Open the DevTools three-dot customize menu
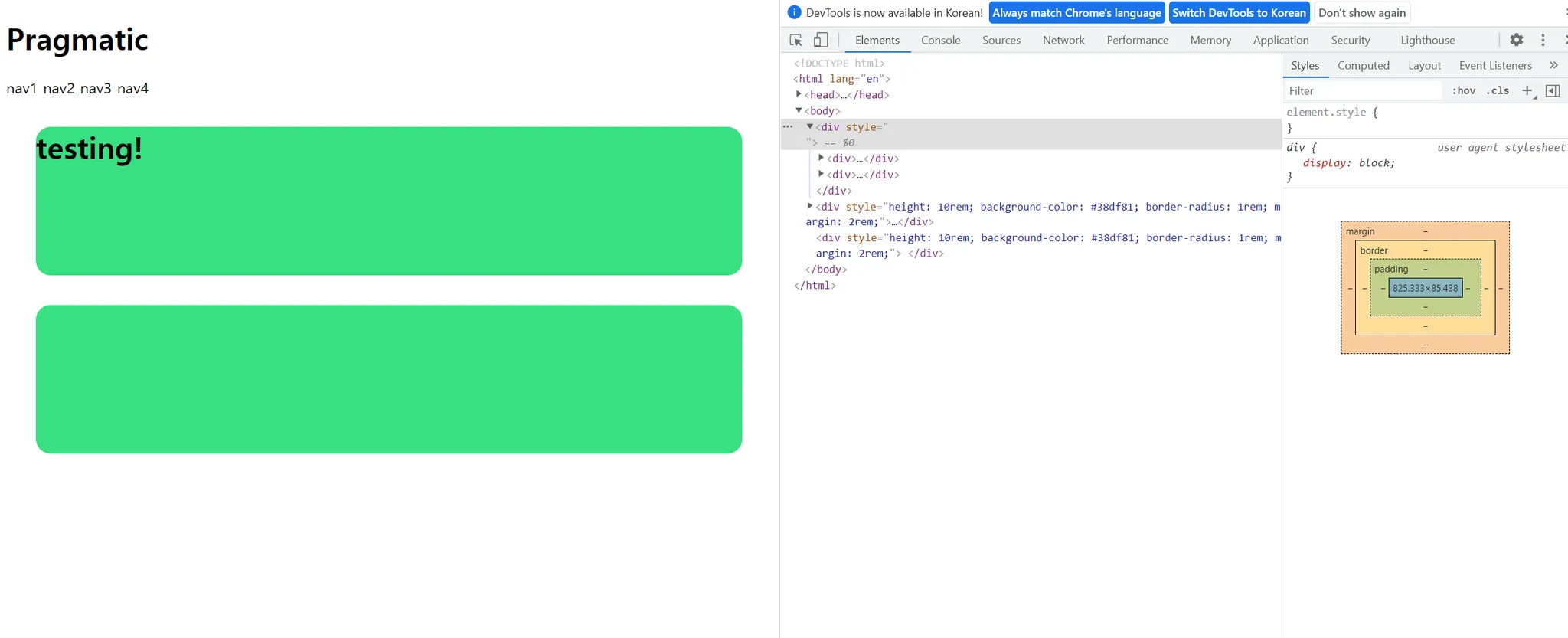 pyautogui.click(x=1543, y=40)
